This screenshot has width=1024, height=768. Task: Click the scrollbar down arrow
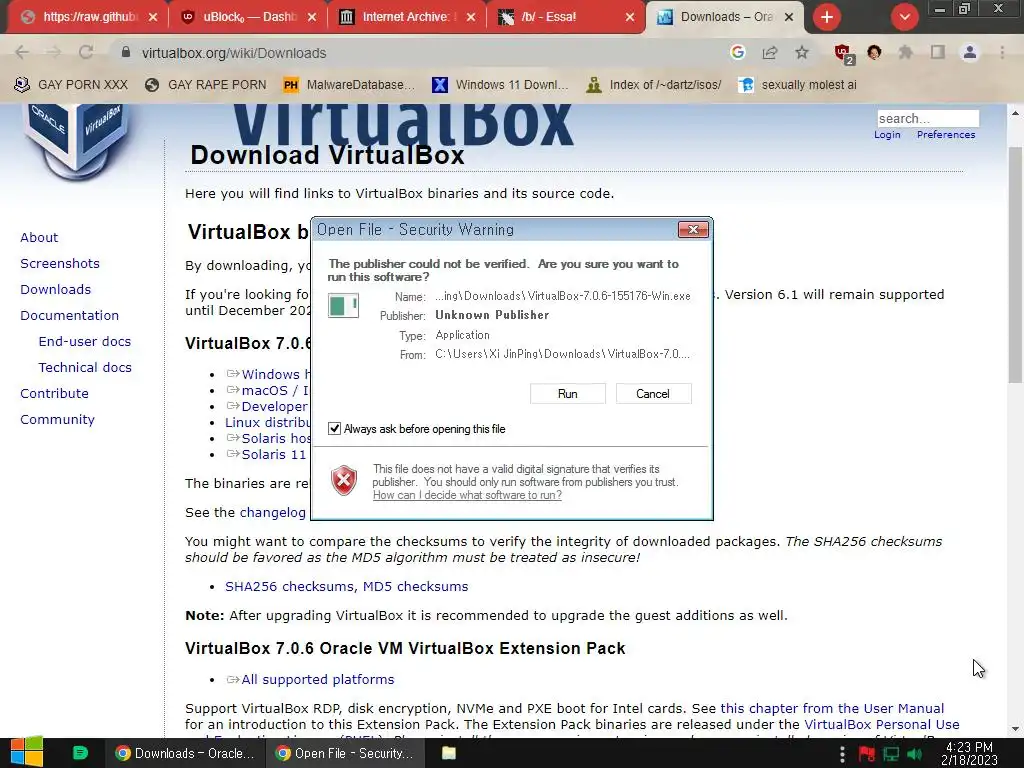(1016, 729)
